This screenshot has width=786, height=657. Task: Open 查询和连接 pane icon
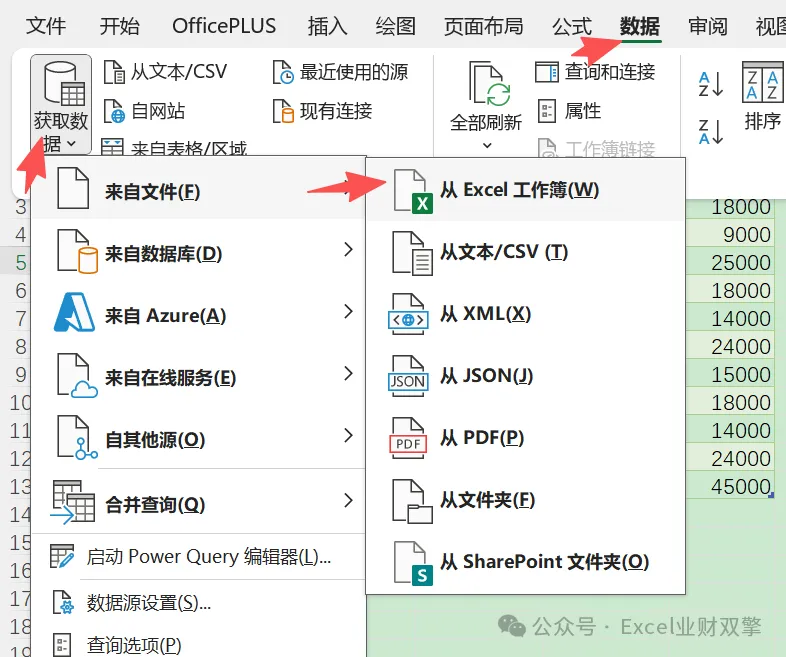pos(546,72)
